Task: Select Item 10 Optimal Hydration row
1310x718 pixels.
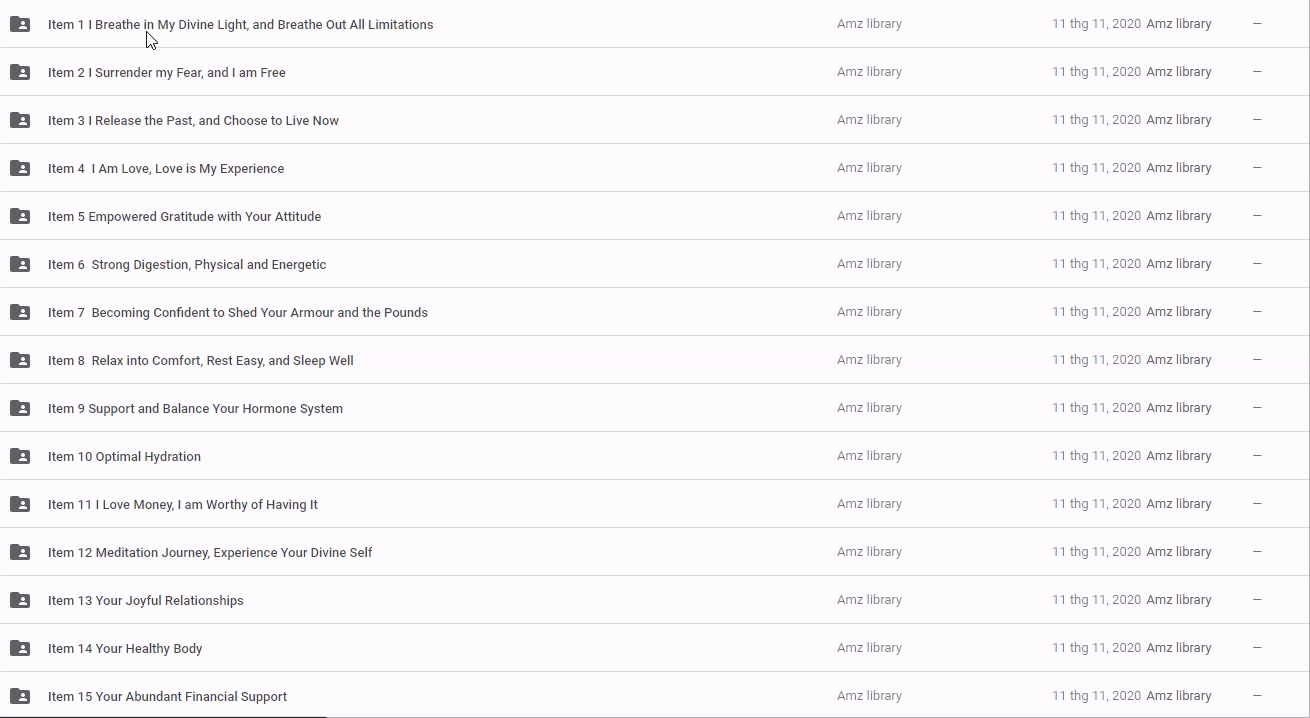Action: pyautogui.click(x=124, y=457)
